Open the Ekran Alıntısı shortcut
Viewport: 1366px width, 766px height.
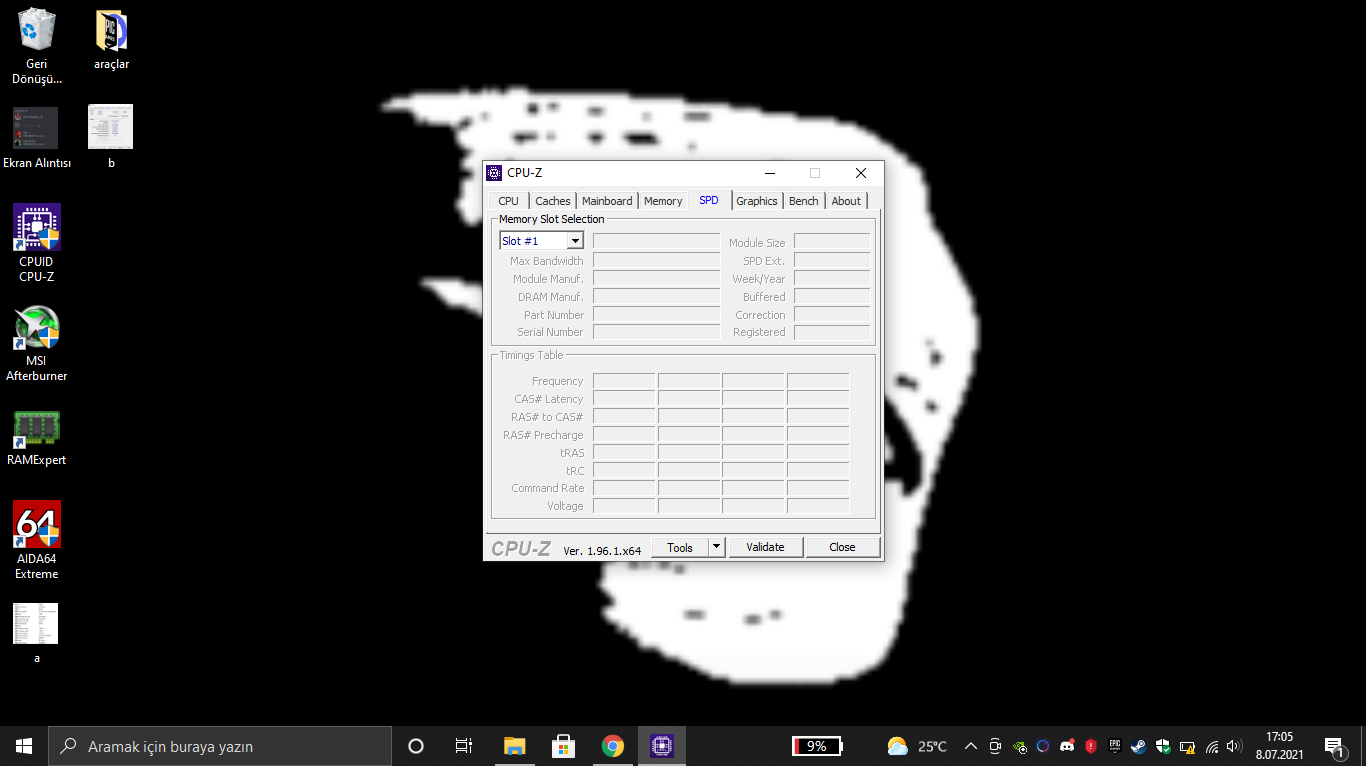pos(34,128)
